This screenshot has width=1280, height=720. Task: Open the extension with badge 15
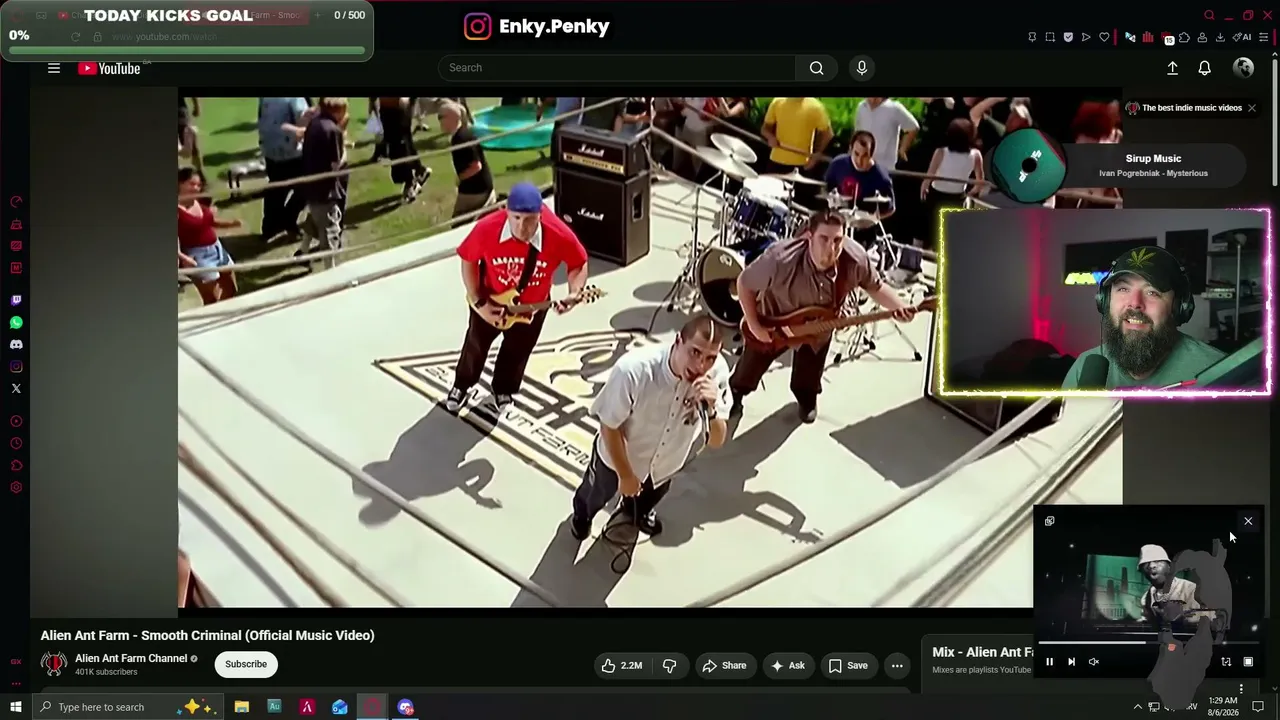[1166, 38]
